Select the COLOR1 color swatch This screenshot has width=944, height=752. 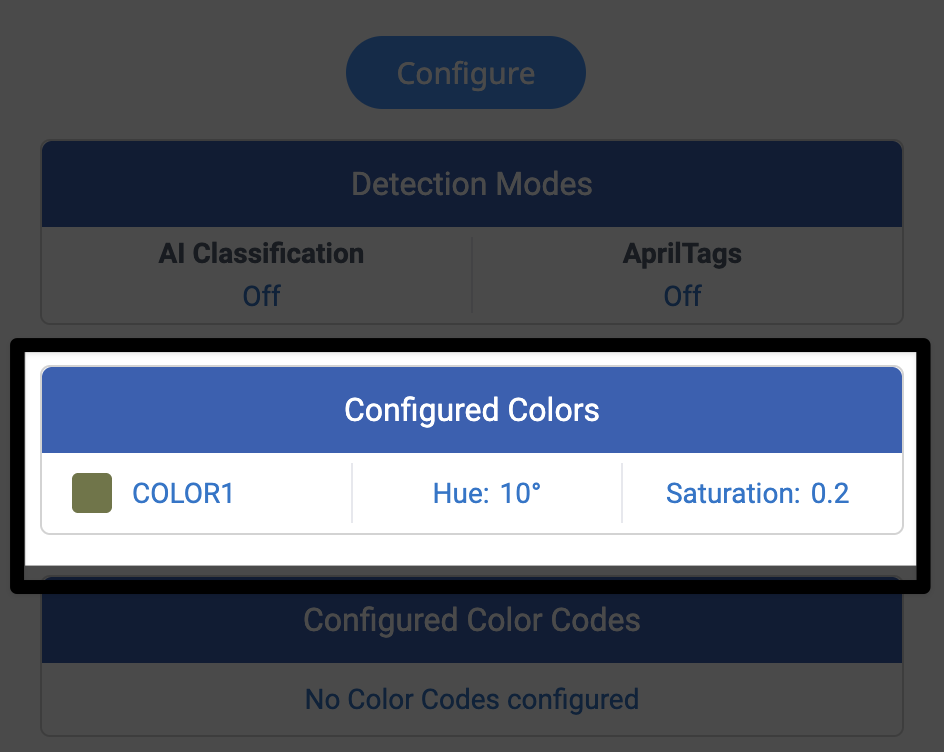click(91, 493)
